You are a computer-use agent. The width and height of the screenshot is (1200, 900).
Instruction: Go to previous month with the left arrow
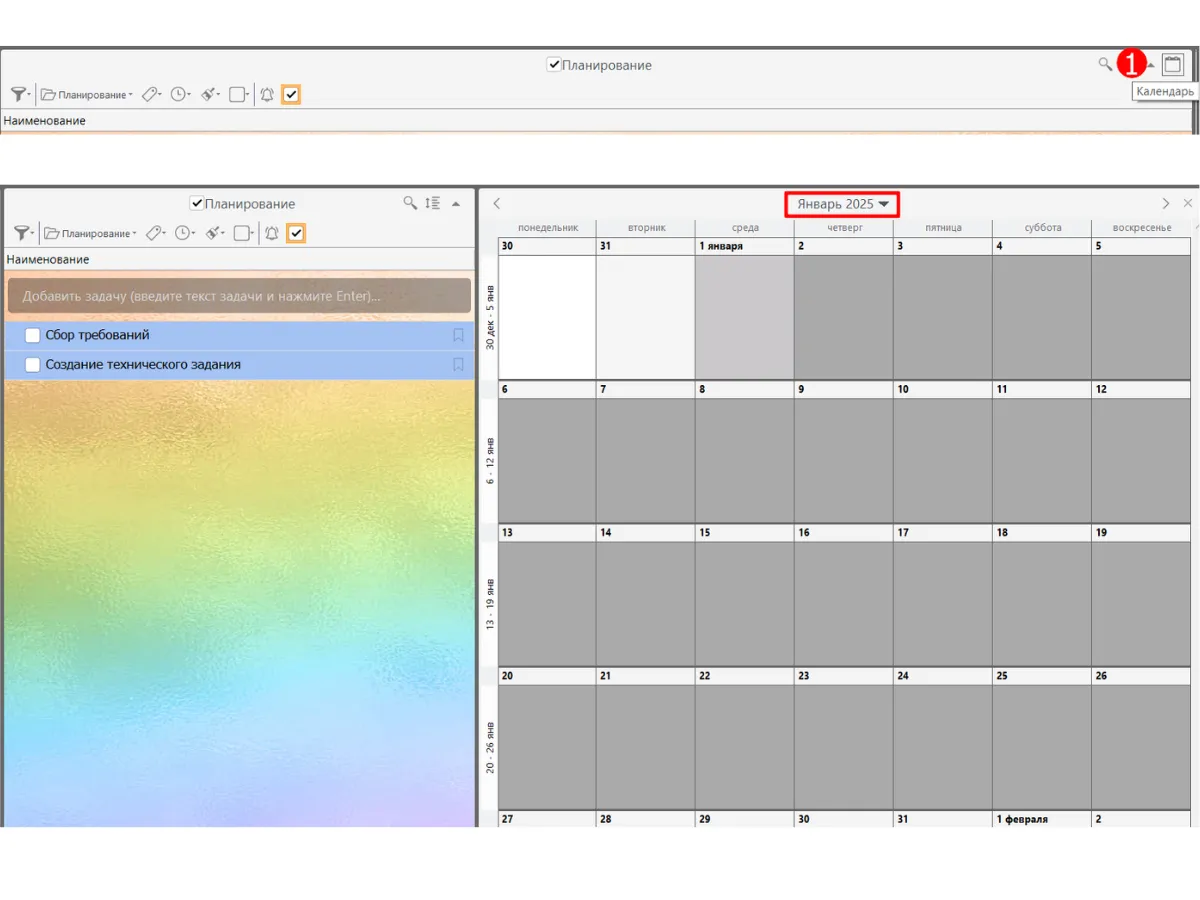[x=497, y=204]
